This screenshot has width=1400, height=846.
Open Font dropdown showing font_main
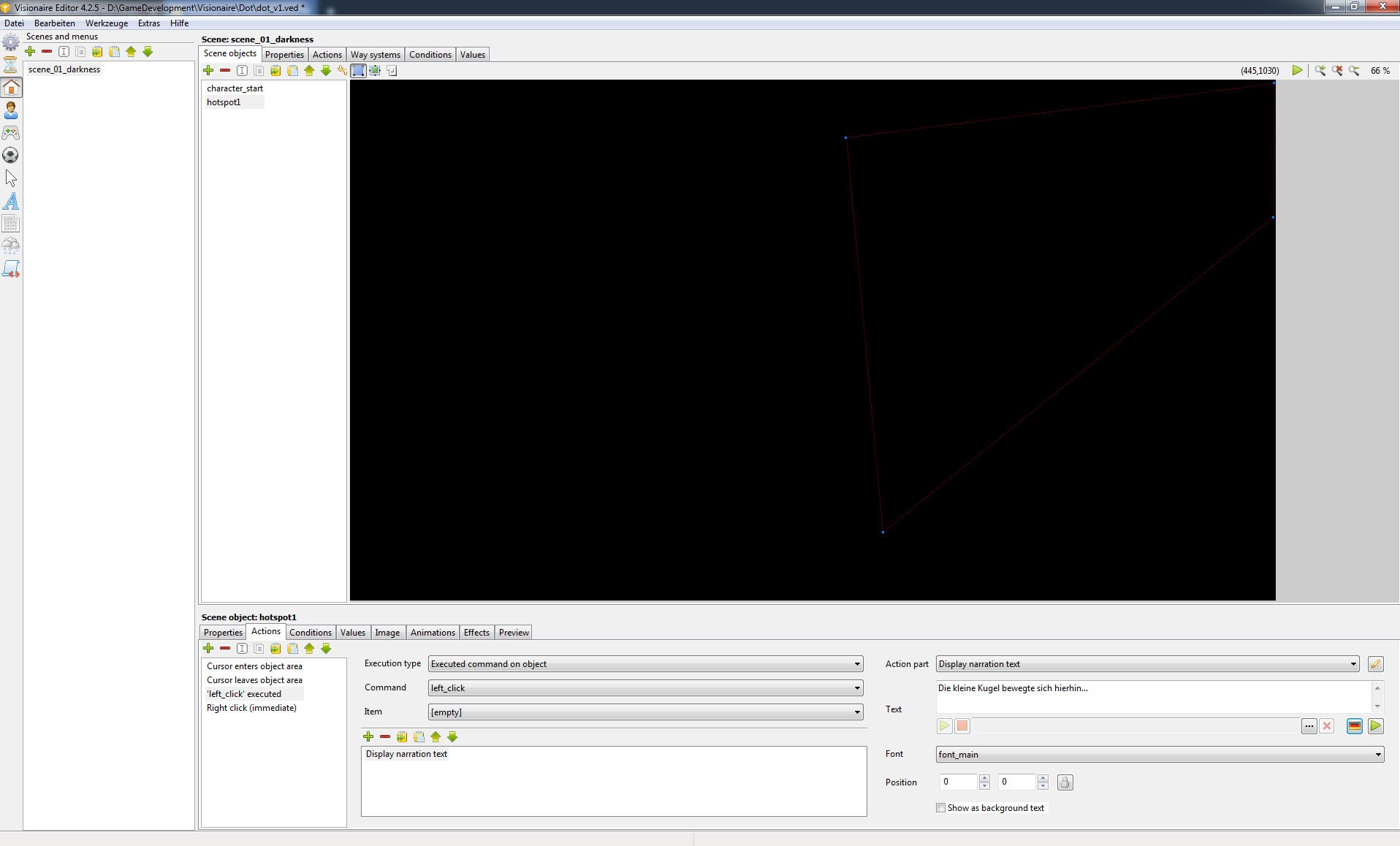coord(1160,755)
